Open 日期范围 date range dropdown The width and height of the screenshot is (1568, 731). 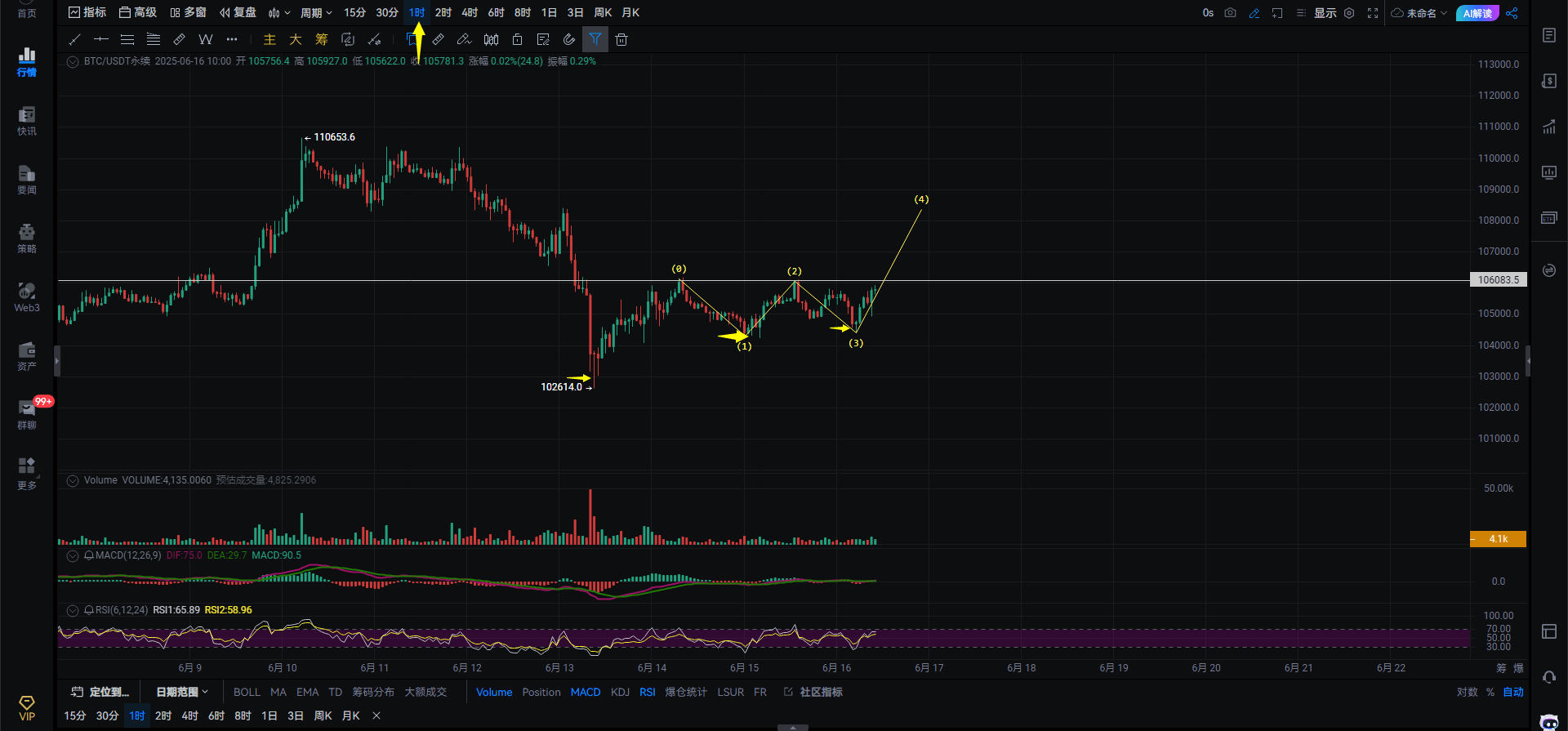(182, 692)
